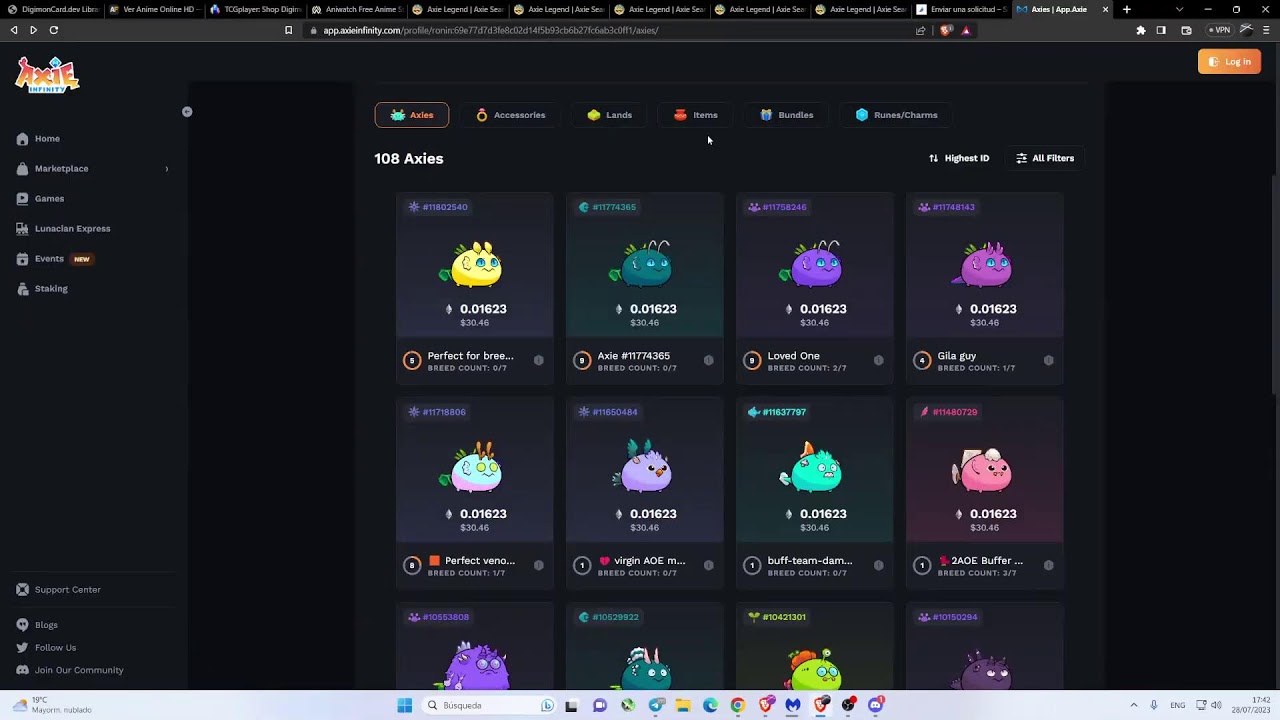Click the Games icon in sidebar
Screen dimensions: 1280x720
click(22, 199)
